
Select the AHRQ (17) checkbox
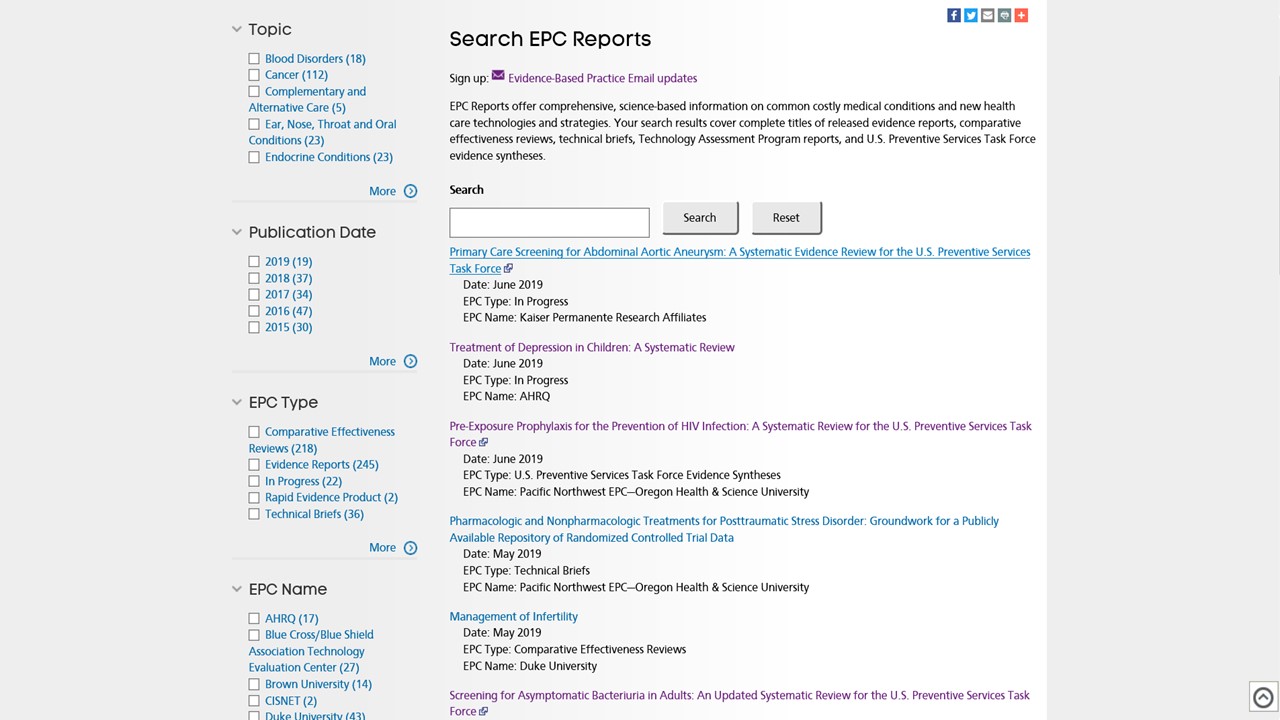[254, 619]
